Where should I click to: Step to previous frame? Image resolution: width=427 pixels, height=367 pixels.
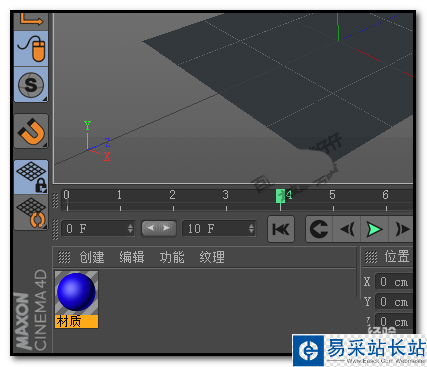[347, 229]
